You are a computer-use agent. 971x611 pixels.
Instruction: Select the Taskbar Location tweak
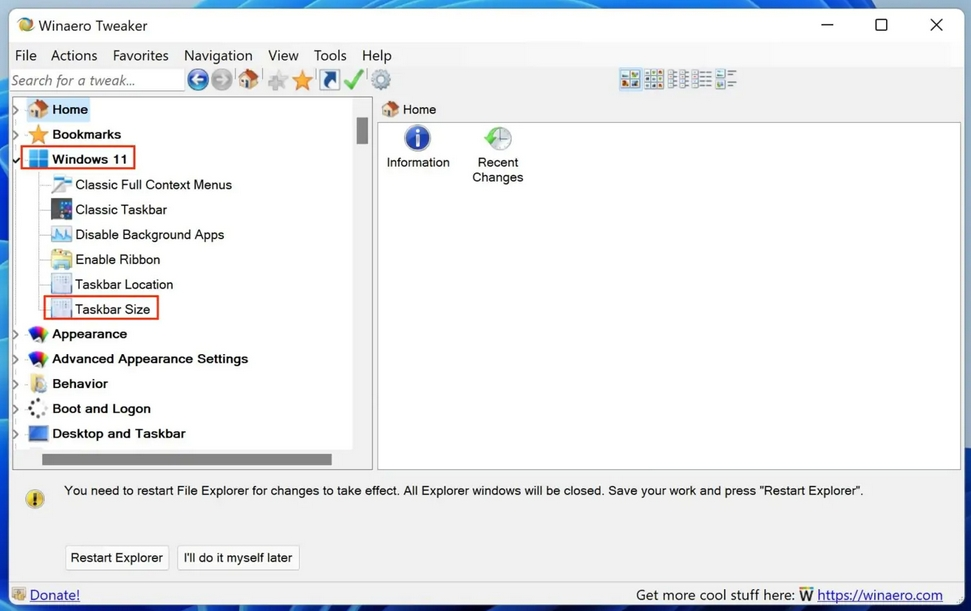coord(124,284)
